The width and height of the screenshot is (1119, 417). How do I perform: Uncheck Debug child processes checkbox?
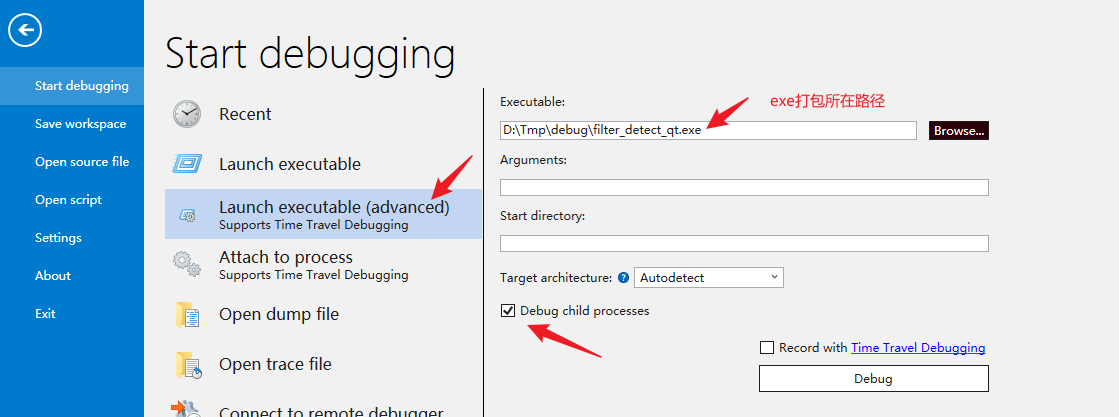(508, 311)
